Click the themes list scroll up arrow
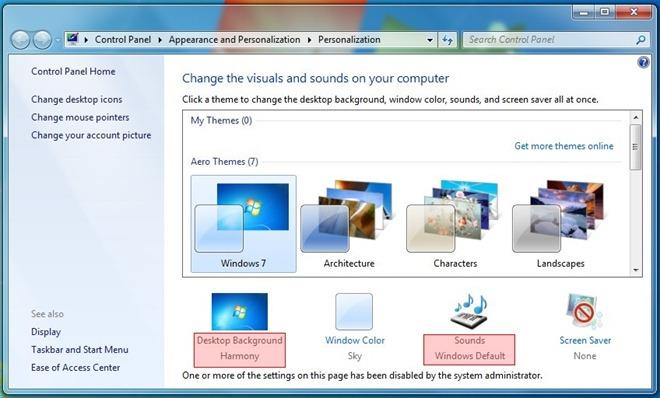The image size is (660, 398). pos(636,117)
